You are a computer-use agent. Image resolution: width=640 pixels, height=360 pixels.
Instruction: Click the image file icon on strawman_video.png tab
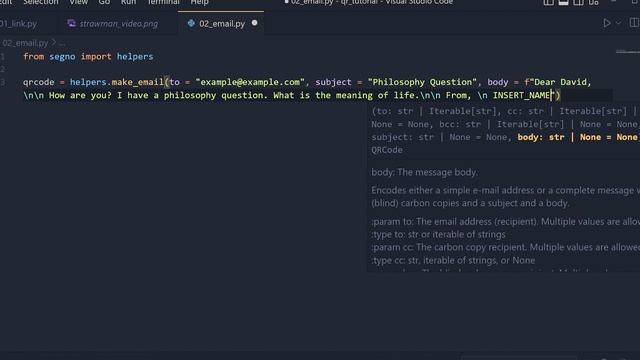pyautogui.click(x=71, y=23)
